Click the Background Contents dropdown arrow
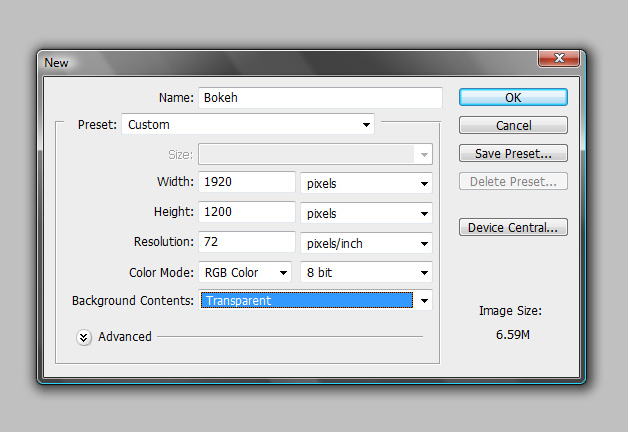The image size is (628, 432). coord(424,300)
